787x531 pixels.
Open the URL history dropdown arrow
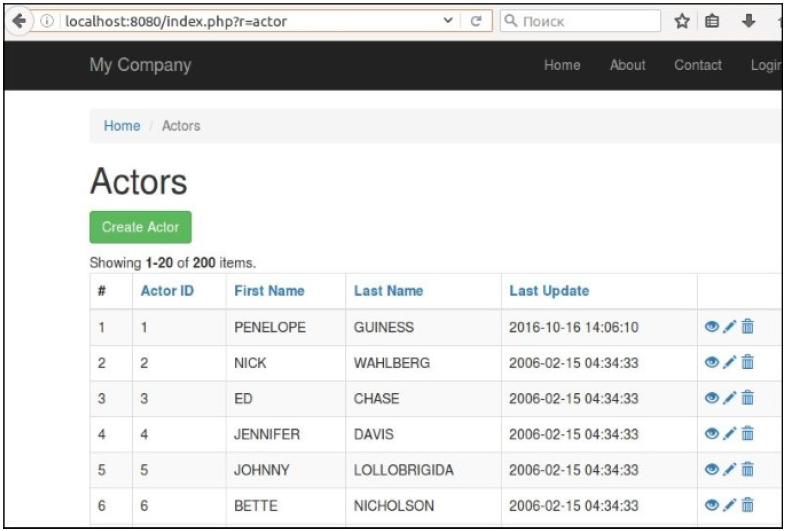(x=449, y=21)
